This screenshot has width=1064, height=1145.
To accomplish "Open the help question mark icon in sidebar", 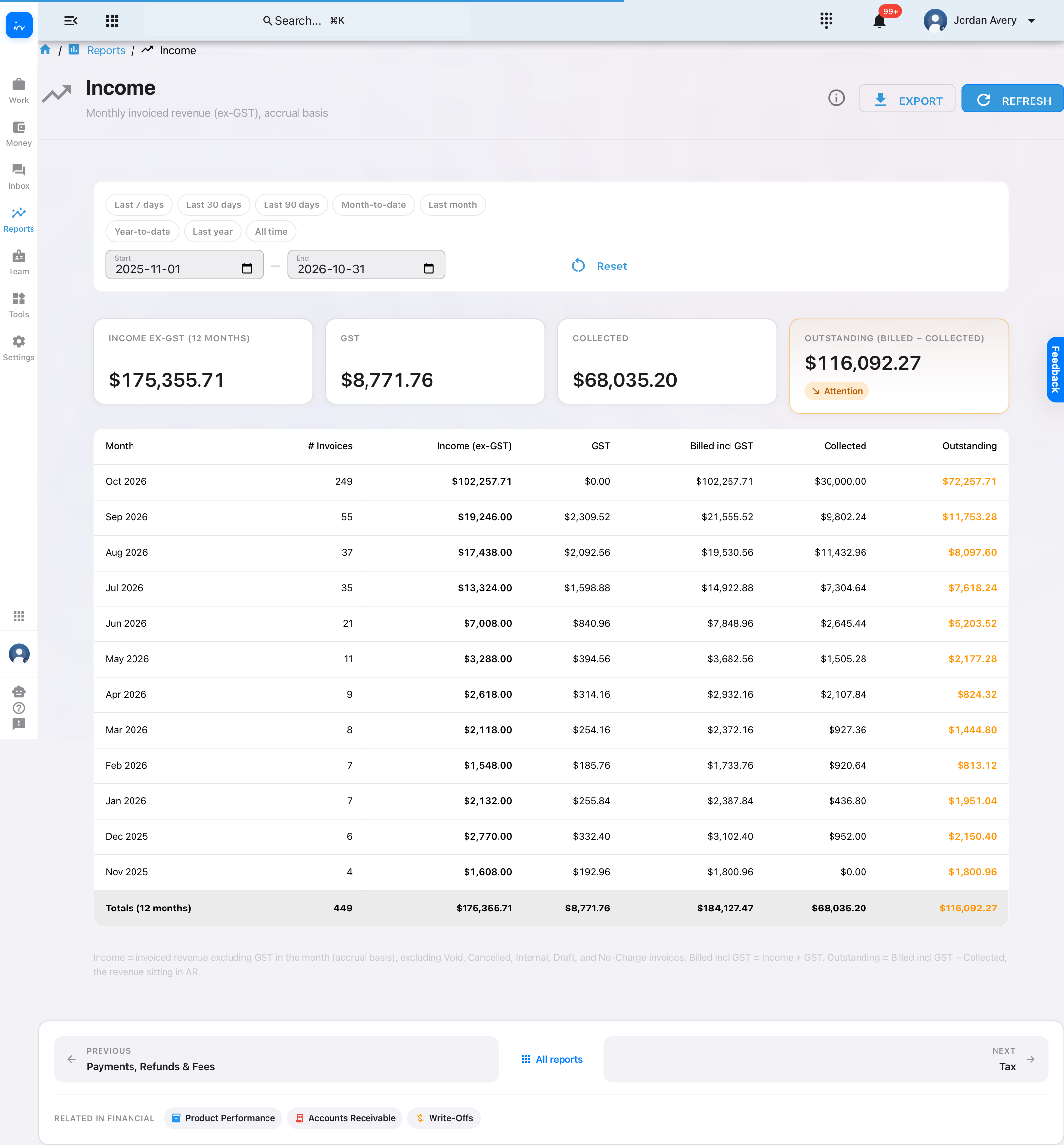I will coord(19,708).
